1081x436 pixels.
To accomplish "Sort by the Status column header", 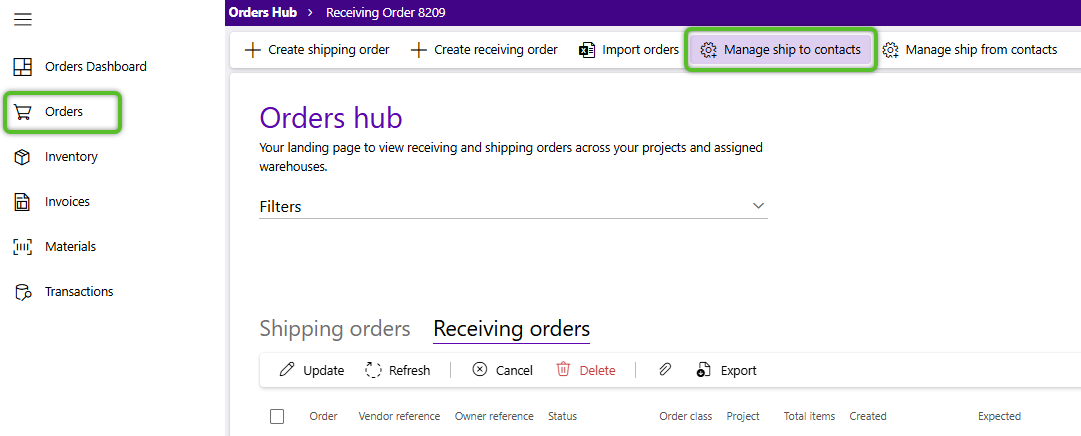I will 562,416.
